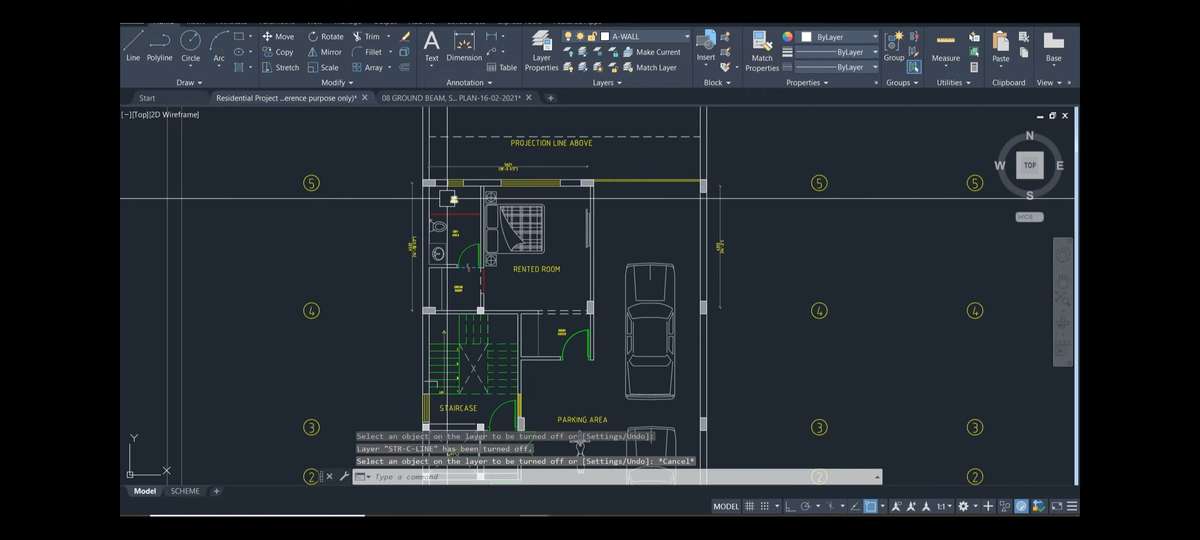
Task: Click the Scale tool
Action: pos(323,68)
